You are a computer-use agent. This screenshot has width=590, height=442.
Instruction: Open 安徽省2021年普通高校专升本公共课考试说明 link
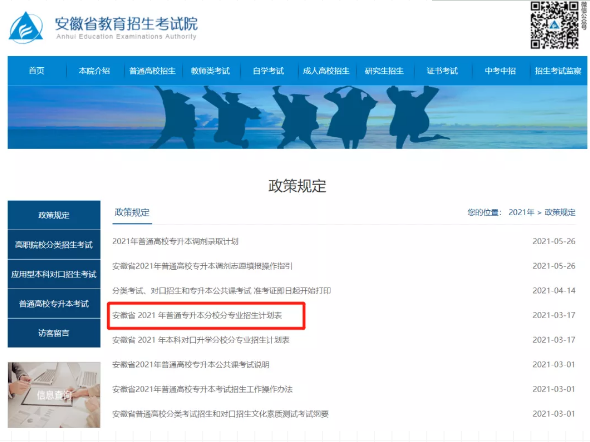tap(191, 365)
